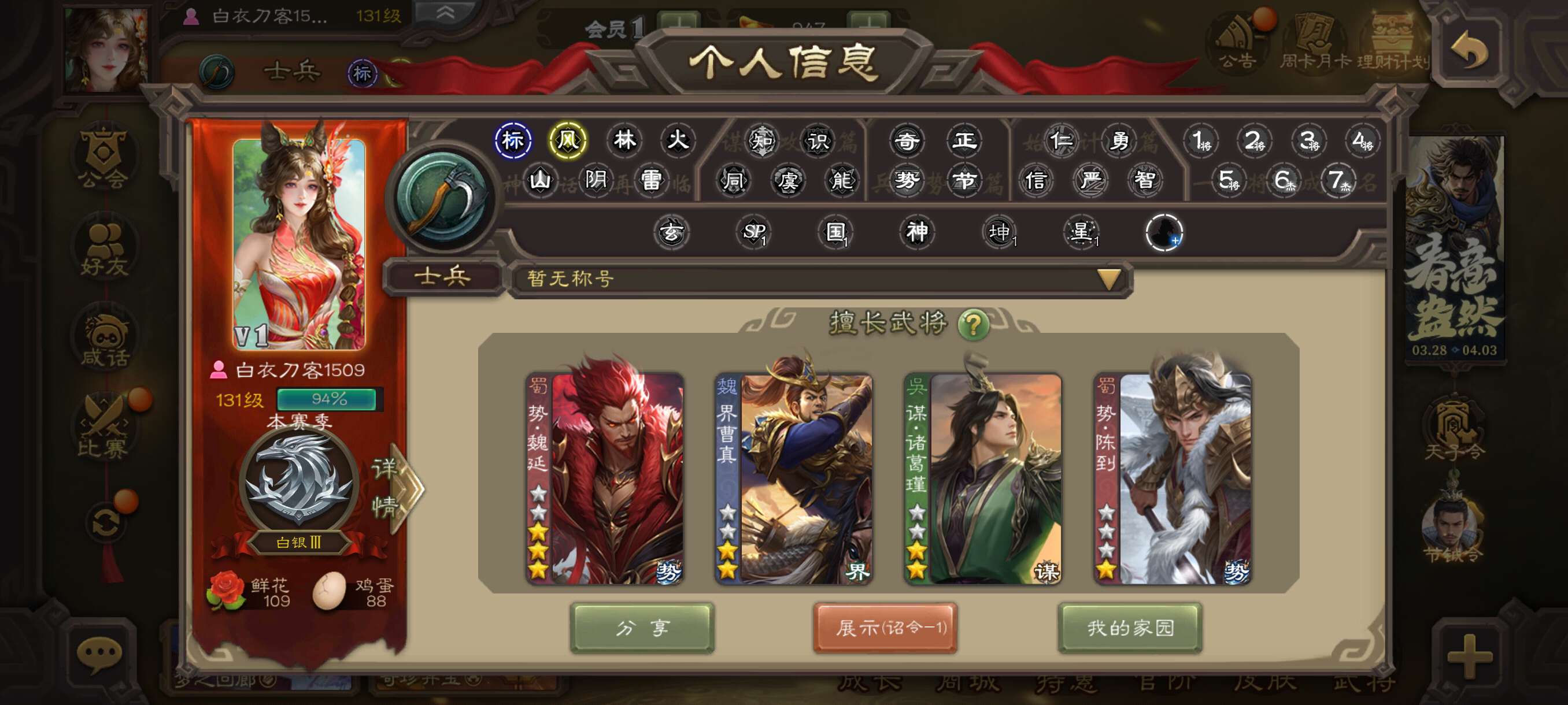Collapse the top player bar chevron
This screenshot has width=1568, height=705.
pyautogui.click(x=445, y=13)
